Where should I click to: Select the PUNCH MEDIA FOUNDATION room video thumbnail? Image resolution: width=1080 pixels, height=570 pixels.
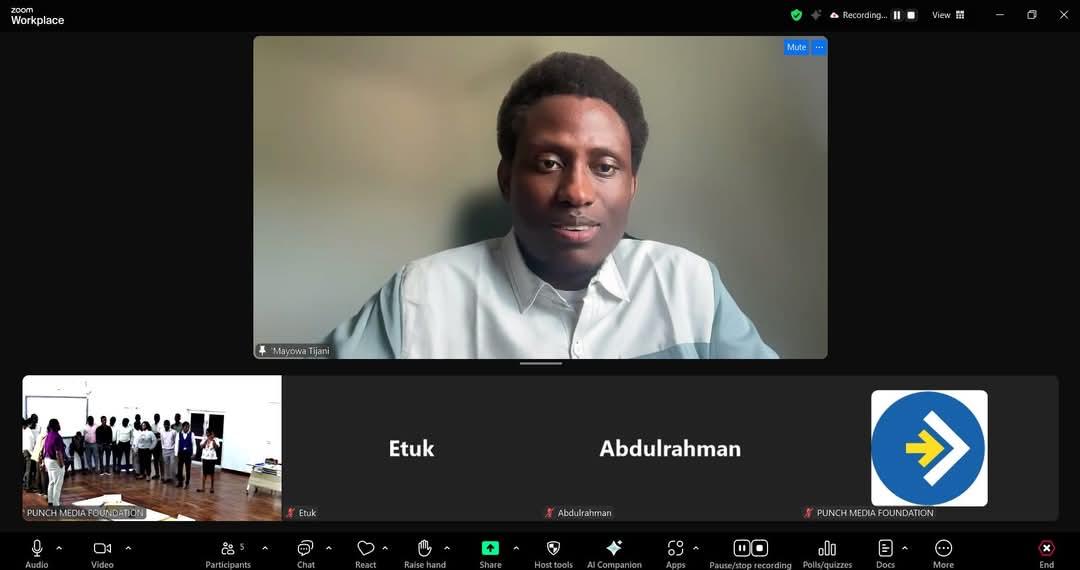[x=152, y=447]
